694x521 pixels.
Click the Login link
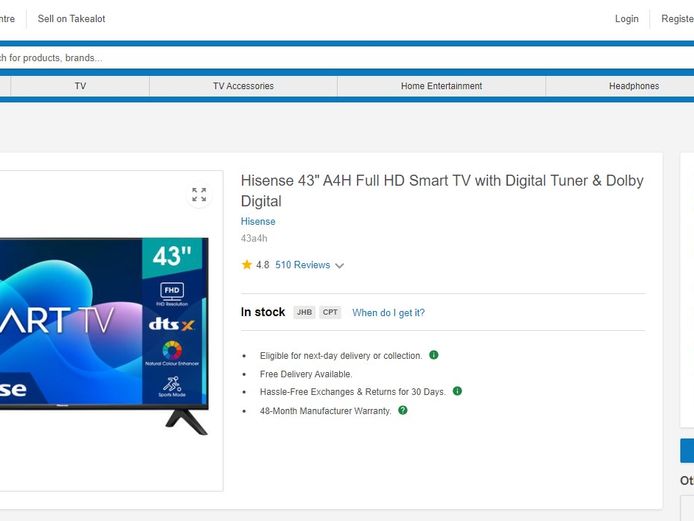point(627,19)
